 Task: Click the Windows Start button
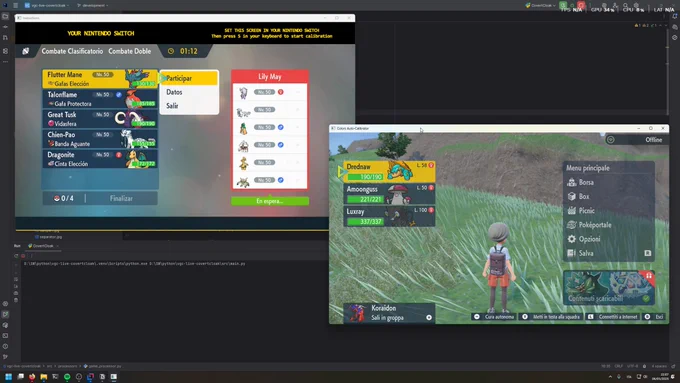8,376
